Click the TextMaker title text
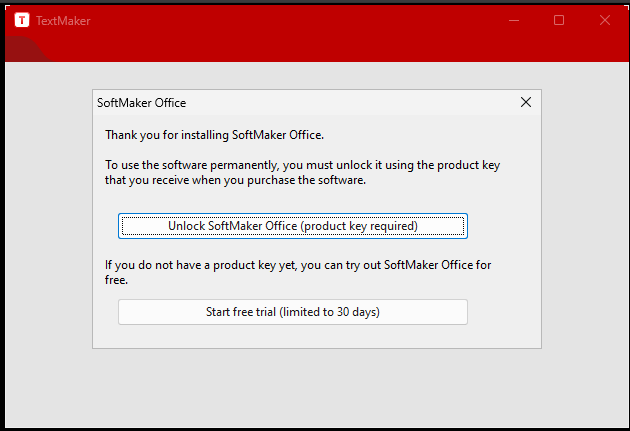The image size is (630, 431). coord(63,20)
